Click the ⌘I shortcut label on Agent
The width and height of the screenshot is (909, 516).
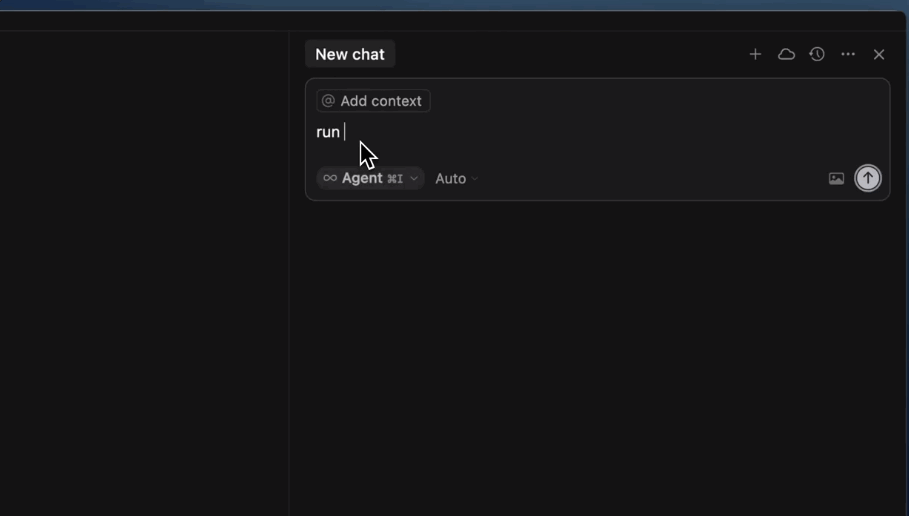click(x=395, y=179)
